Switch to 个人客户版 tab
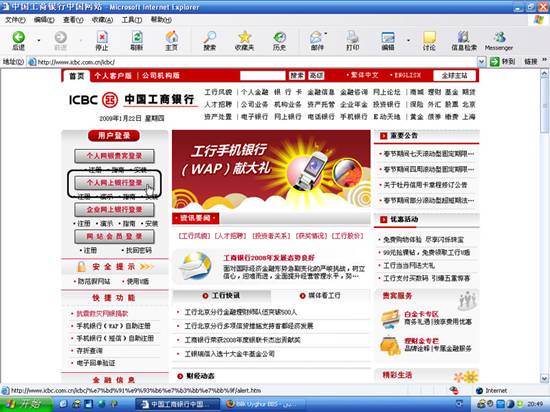Image resolution: width=550 pixels, height=412 pixels. click(113, 76)
